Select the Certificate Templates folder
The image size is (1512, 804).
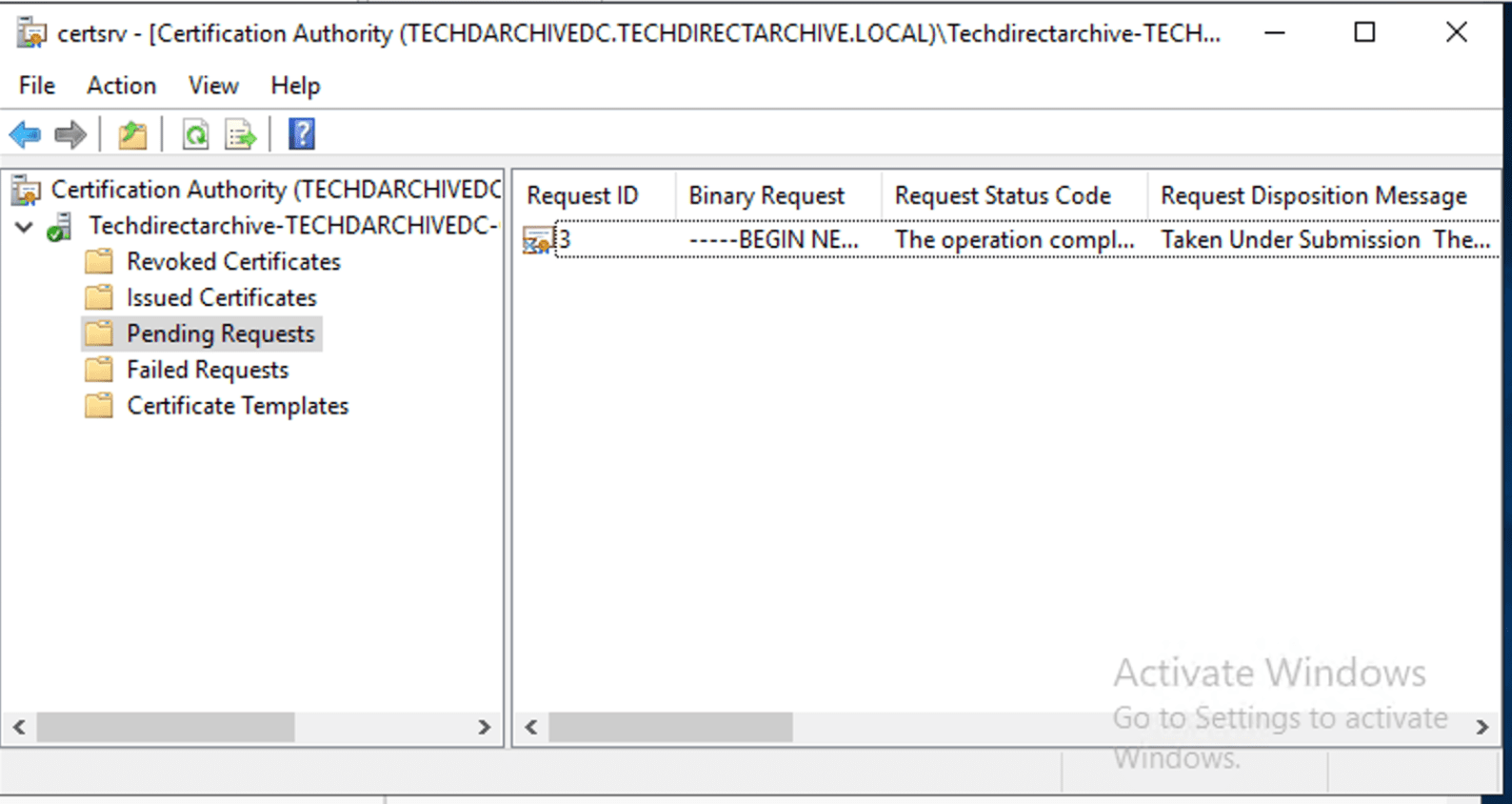pos(237,407)
